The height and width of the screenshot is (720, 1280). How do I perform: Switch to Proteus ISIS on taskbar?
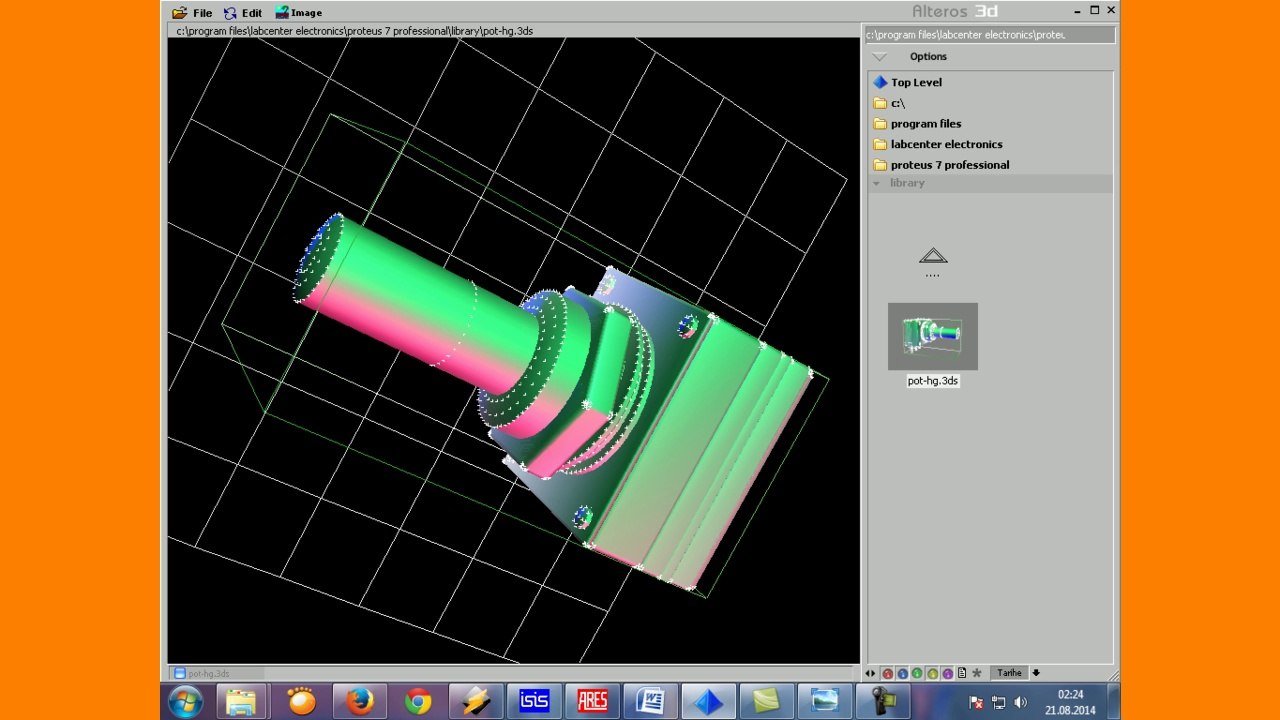(x=533, y=702)
